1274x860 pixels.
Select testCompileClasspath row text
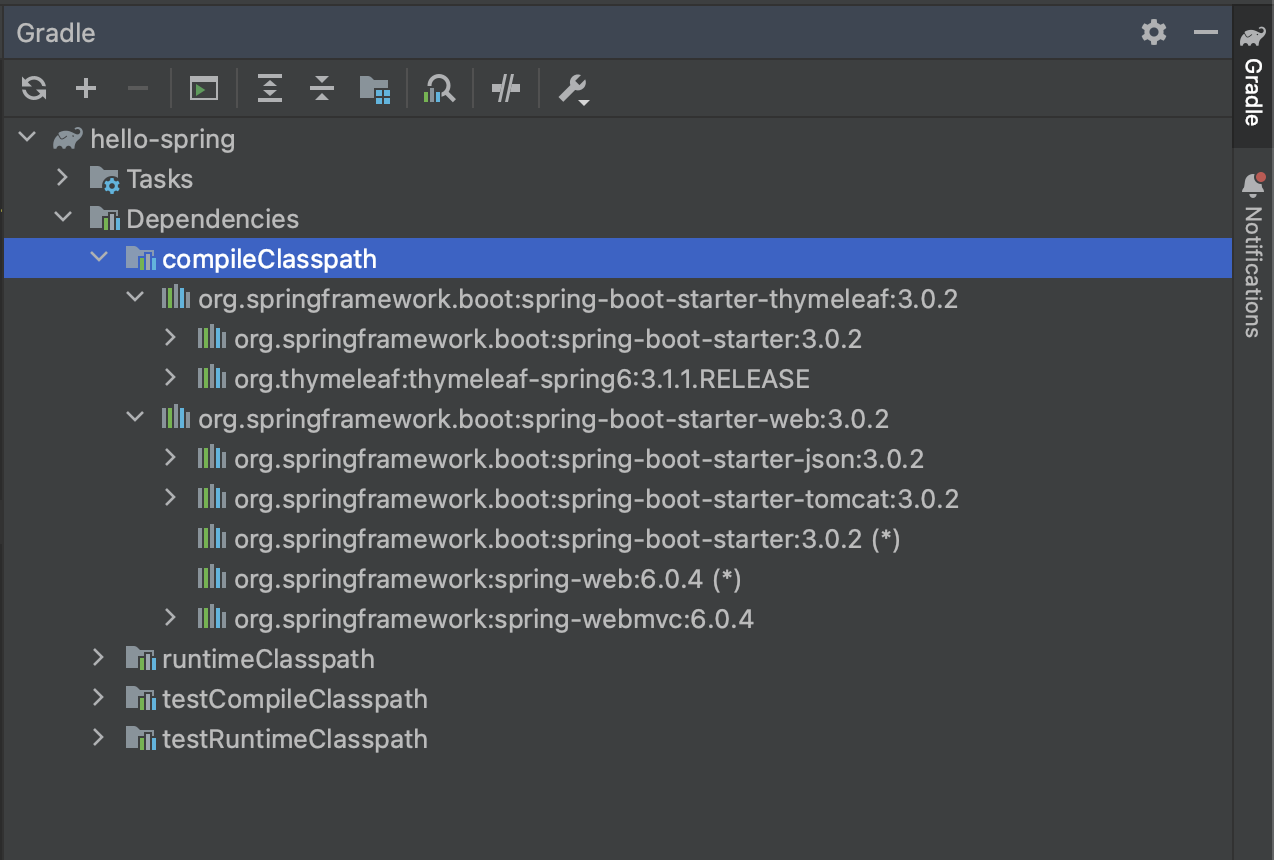coord(295,699)
